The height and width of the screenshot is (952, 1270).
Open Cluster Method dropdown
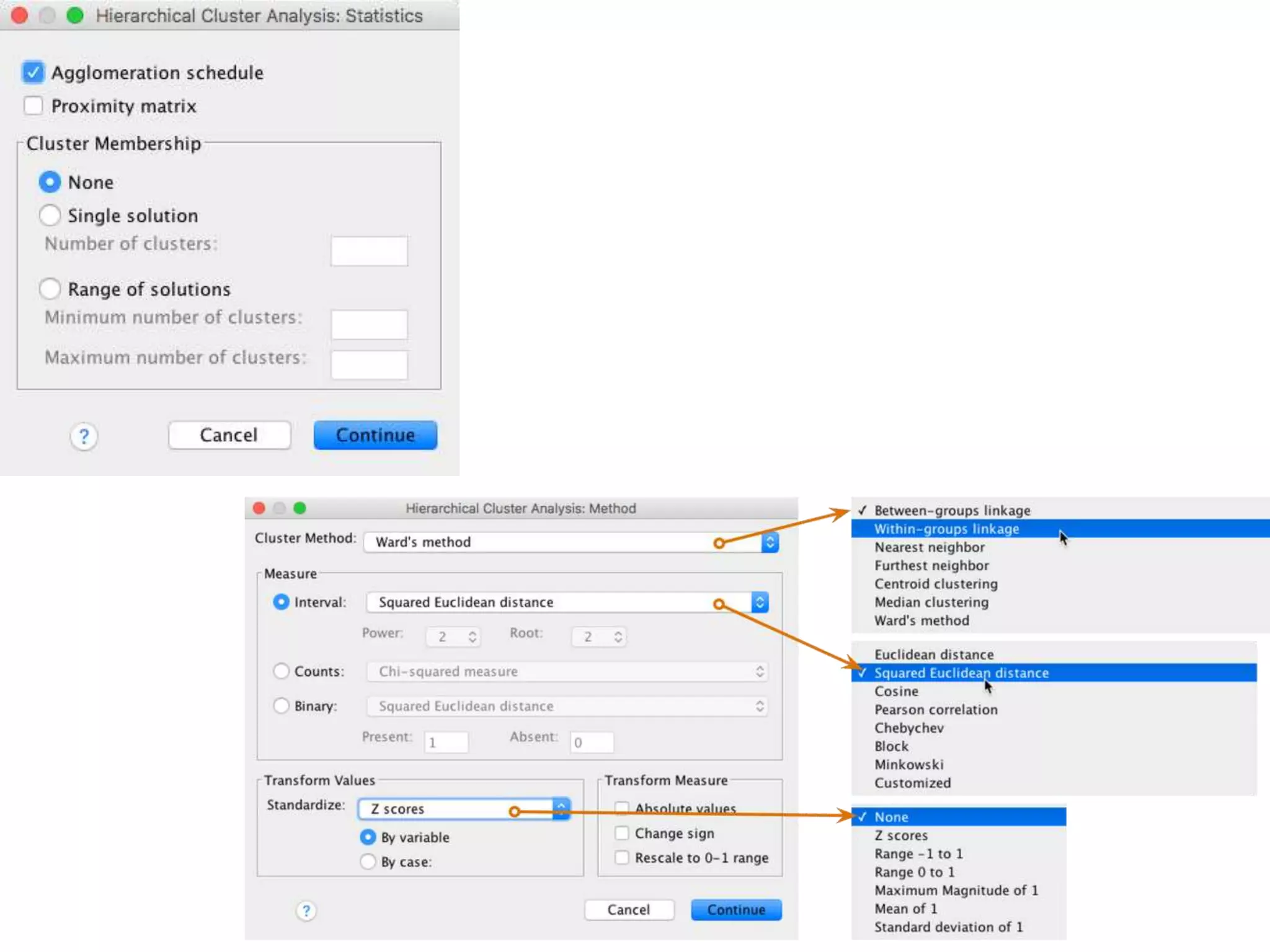pyautogui.click(x=770, y=542)
